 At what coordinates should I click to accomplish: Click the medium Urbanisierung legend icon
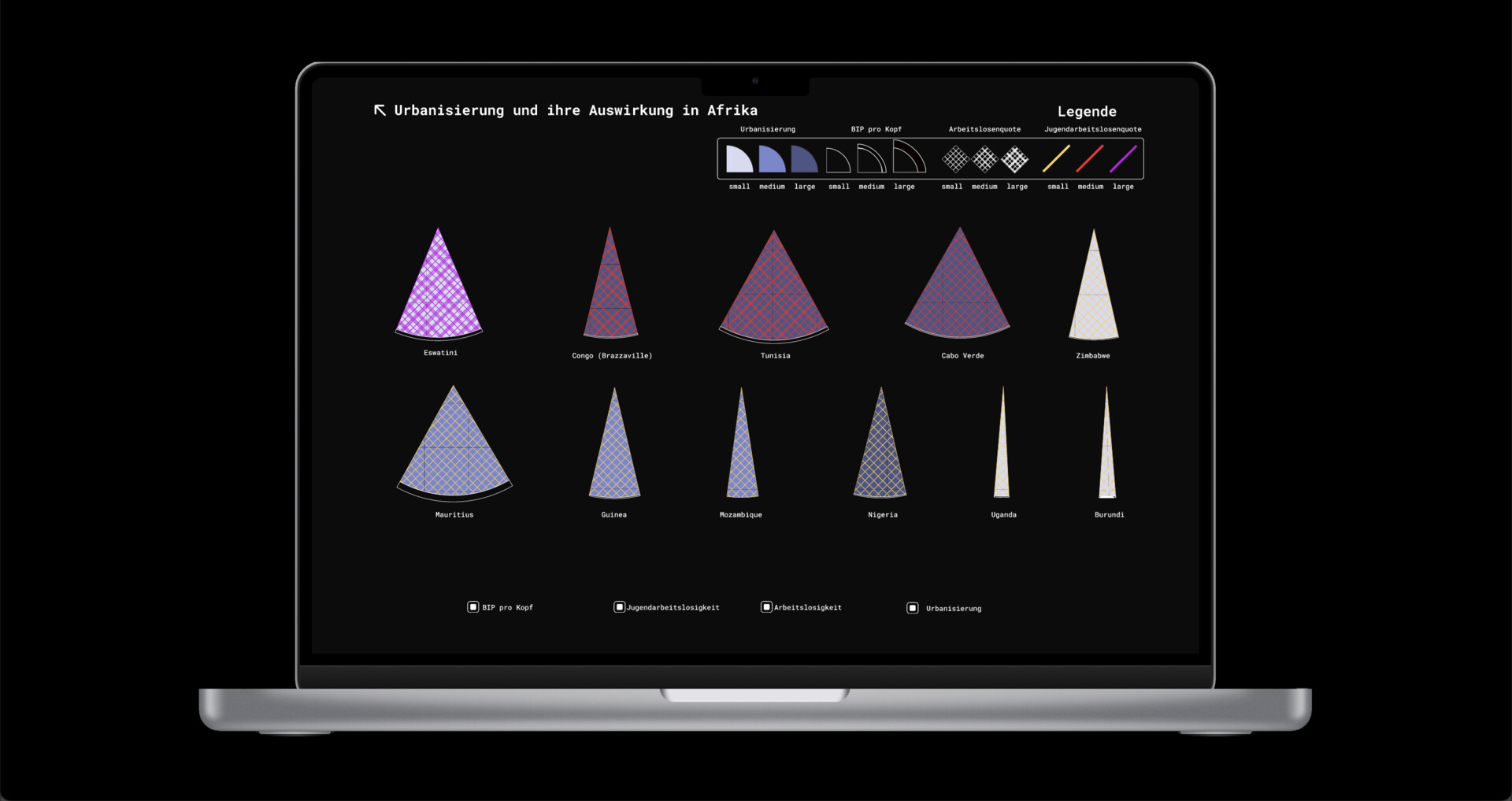pyautogui.click(x=772, y=159)
